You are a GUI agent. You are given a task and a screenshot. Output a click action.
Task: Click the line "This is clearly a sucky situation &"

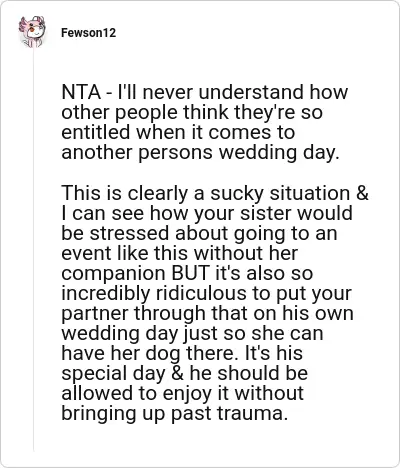click(x=215, y=193)
